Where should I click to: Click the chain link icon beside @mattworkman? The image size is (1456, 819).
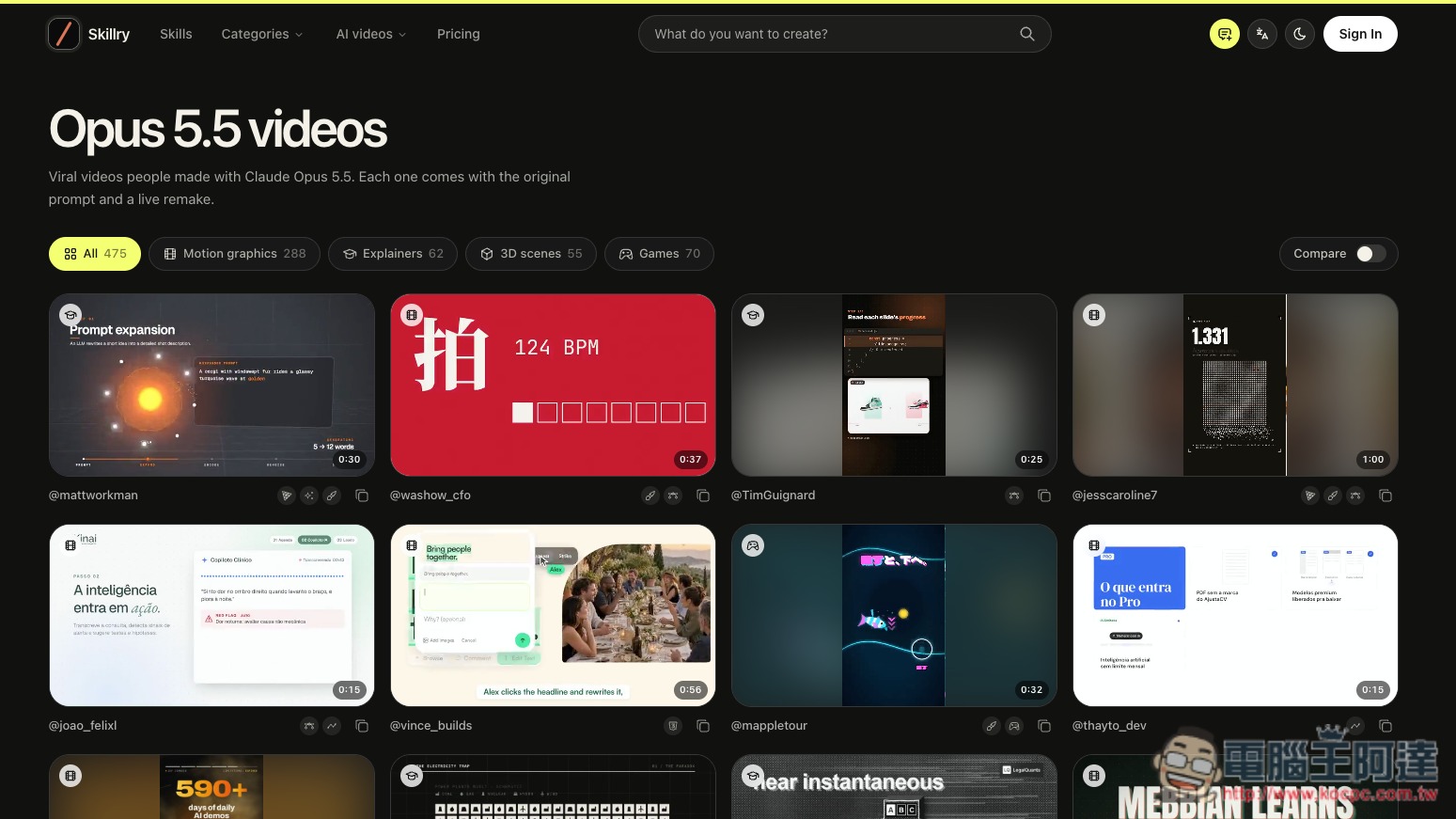point(332,496)
